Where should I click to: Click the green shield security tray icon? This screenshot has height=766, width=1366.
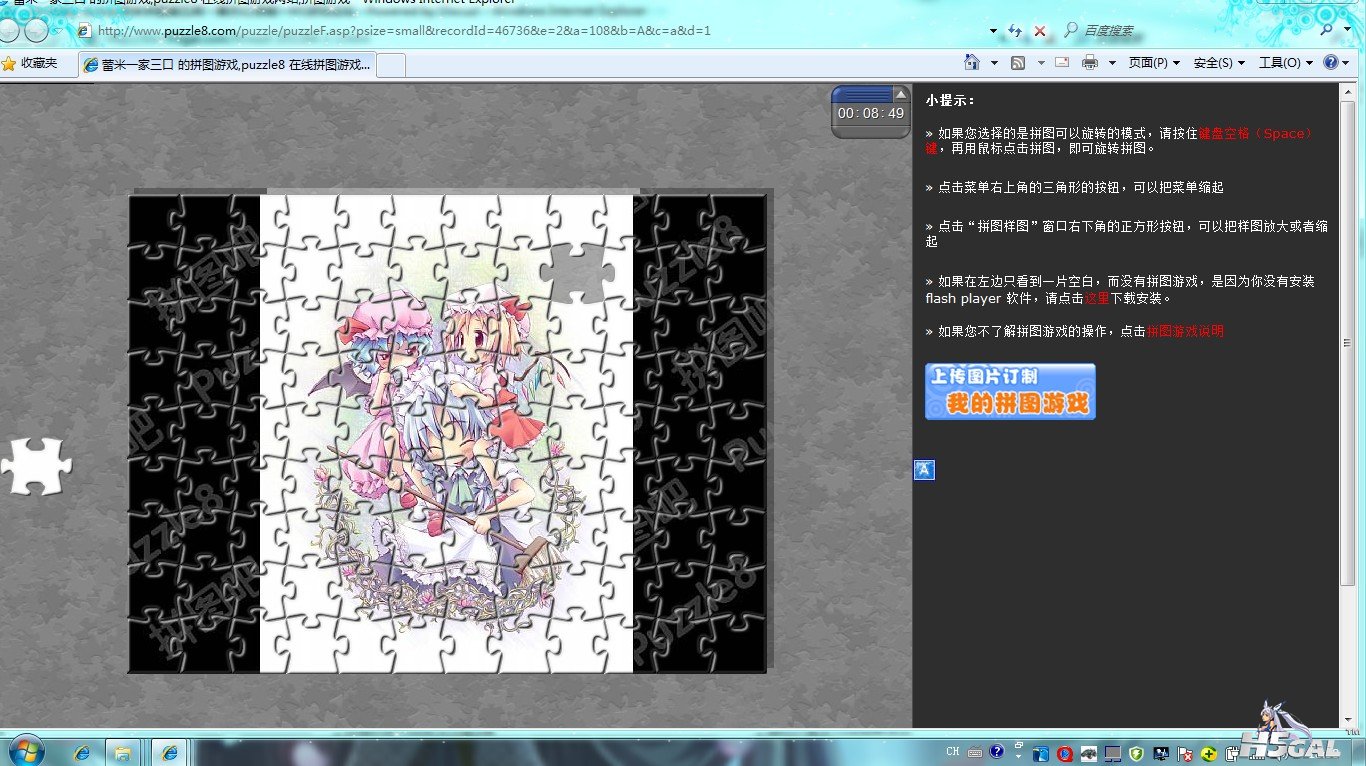1137,754
